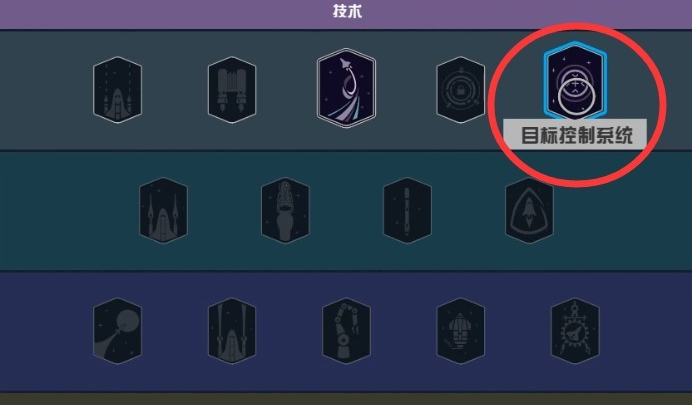Open the twin booster engines technology

pos(232,90)
